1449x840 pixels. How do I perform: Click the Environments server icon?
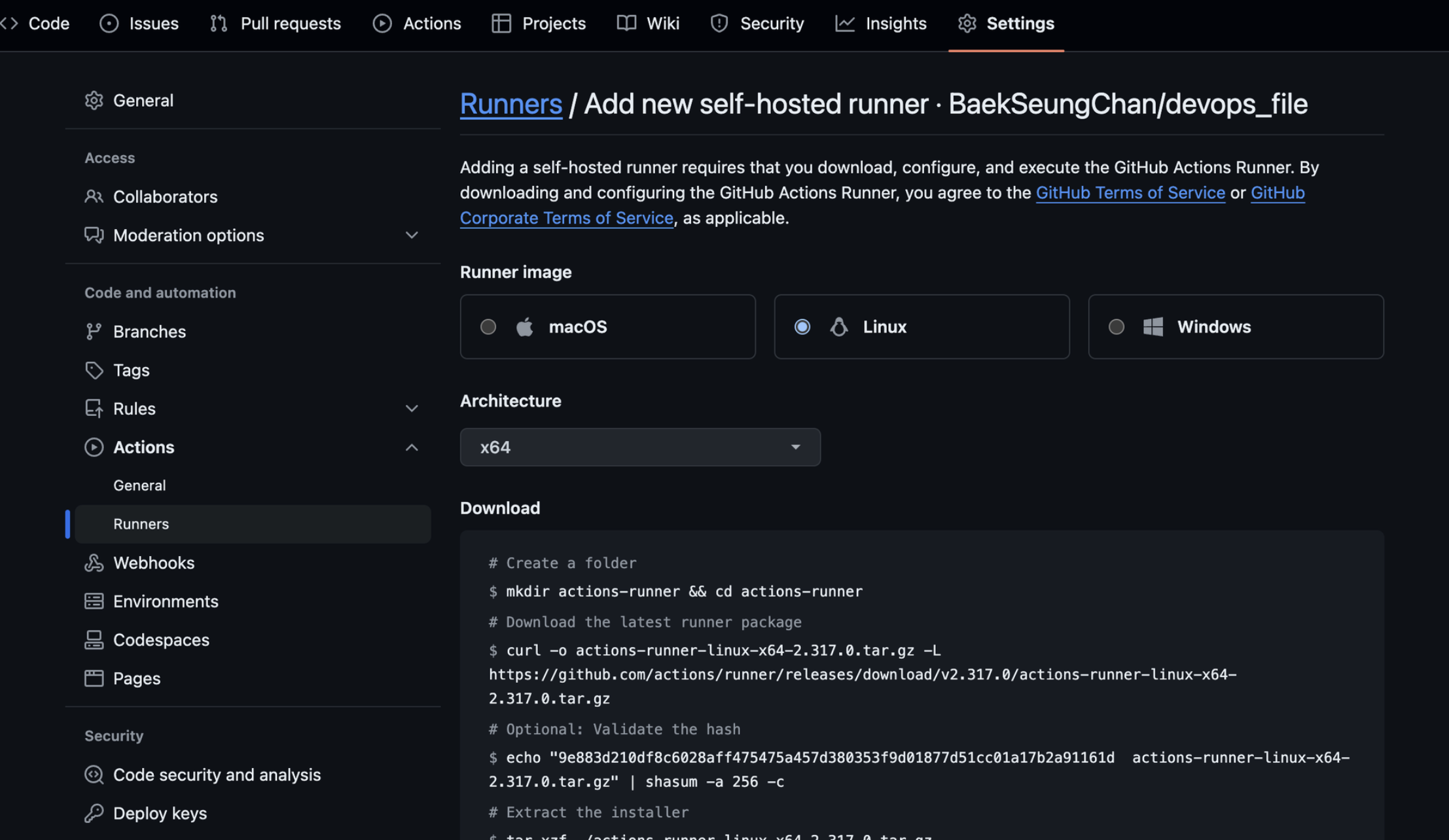pyautogui.click(x=94, y=601)
